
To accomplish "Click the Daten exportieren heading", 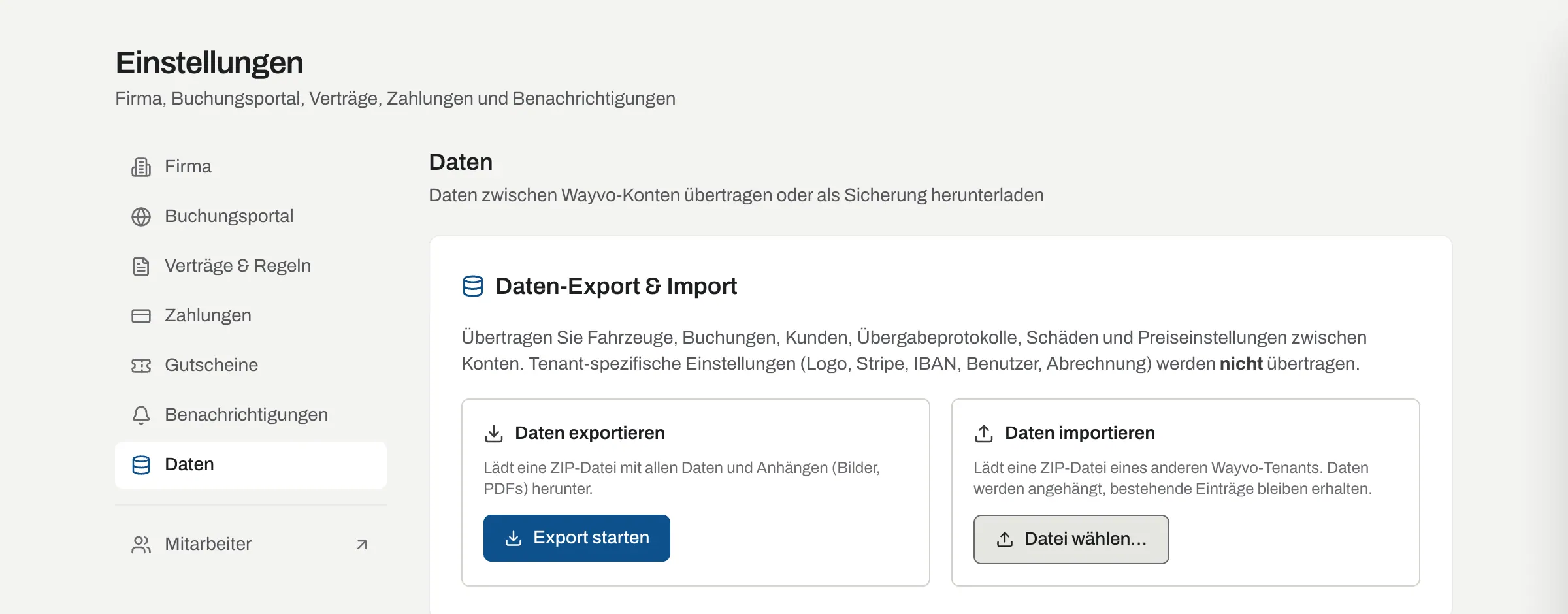I will pos(589,433).
